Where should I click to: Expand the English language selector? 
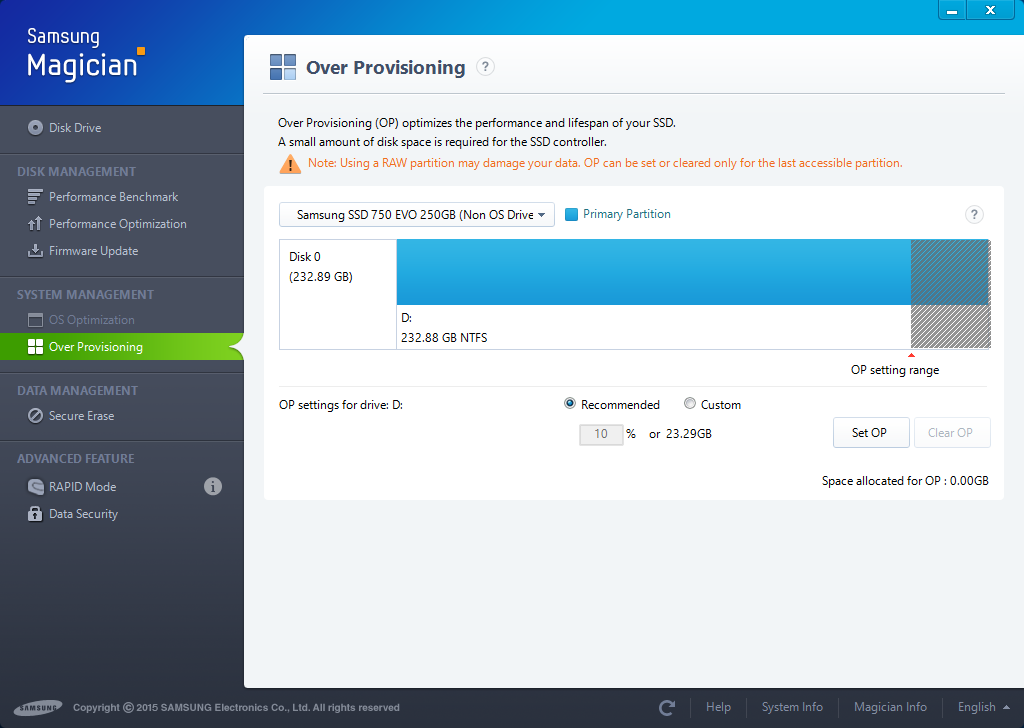coord(984,707)
